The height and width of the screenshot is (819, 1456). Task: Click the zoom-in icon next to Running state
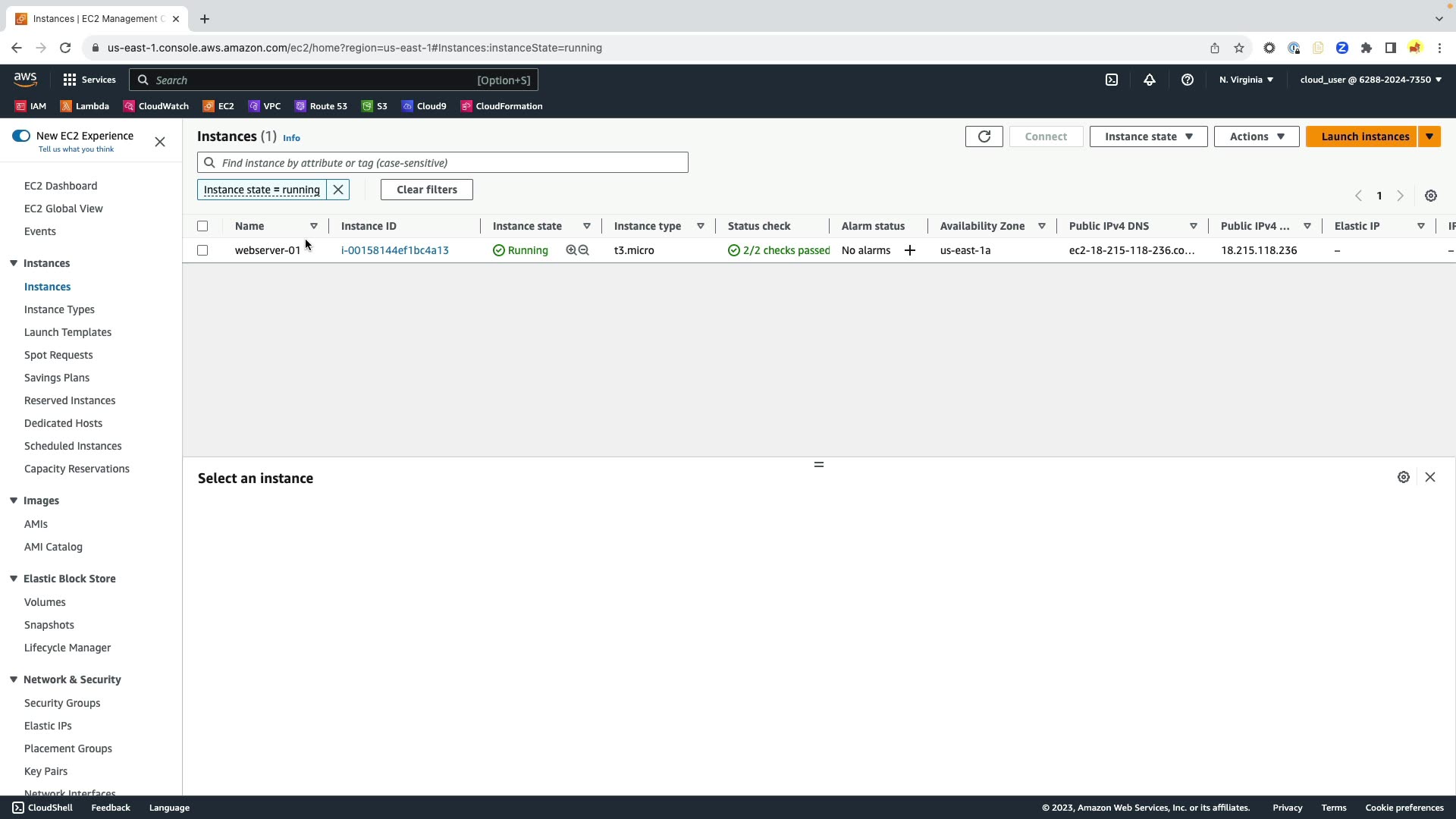tap(571, 250)
